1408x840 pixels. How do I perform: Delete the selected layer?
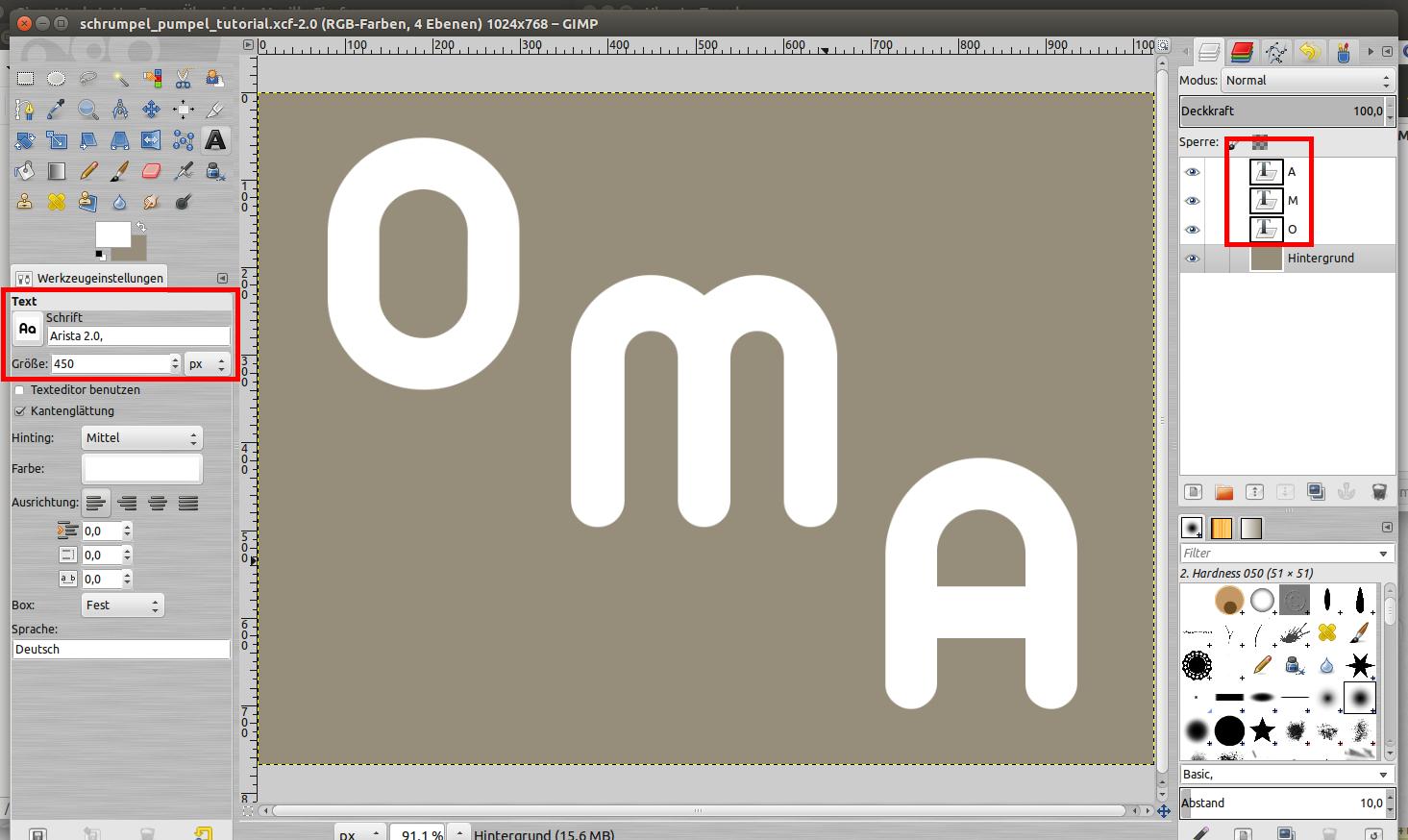click(1378, 492)
